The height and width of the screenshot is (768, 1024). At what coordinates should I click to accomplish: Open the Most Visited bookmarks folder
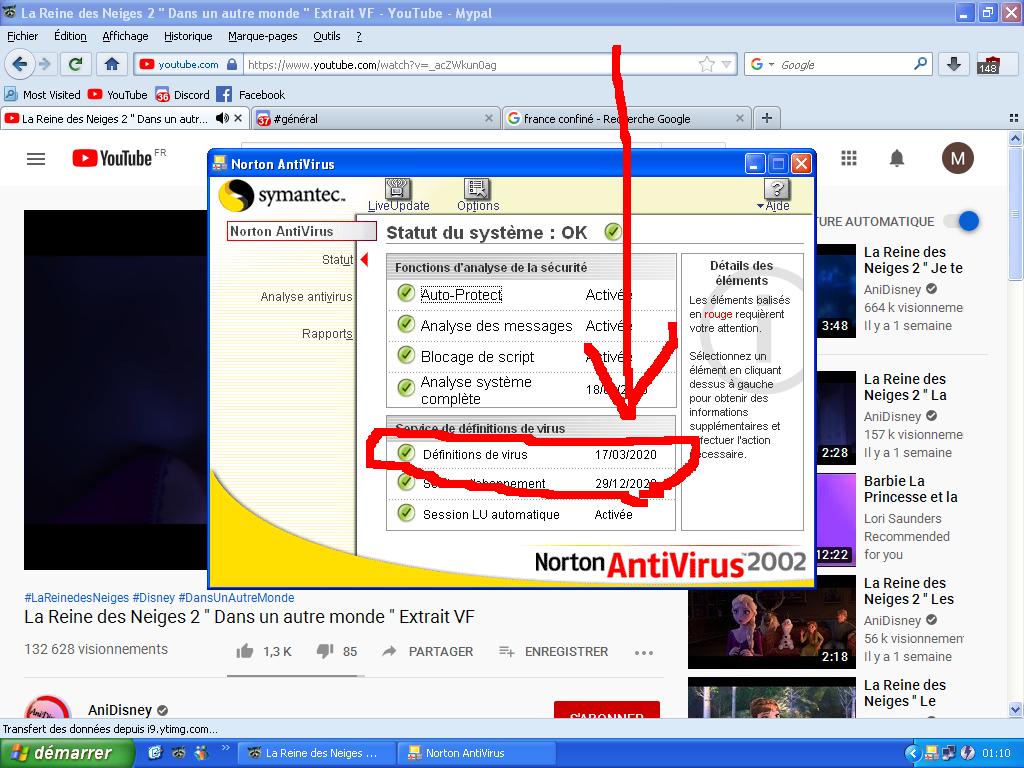coord(42,95)
